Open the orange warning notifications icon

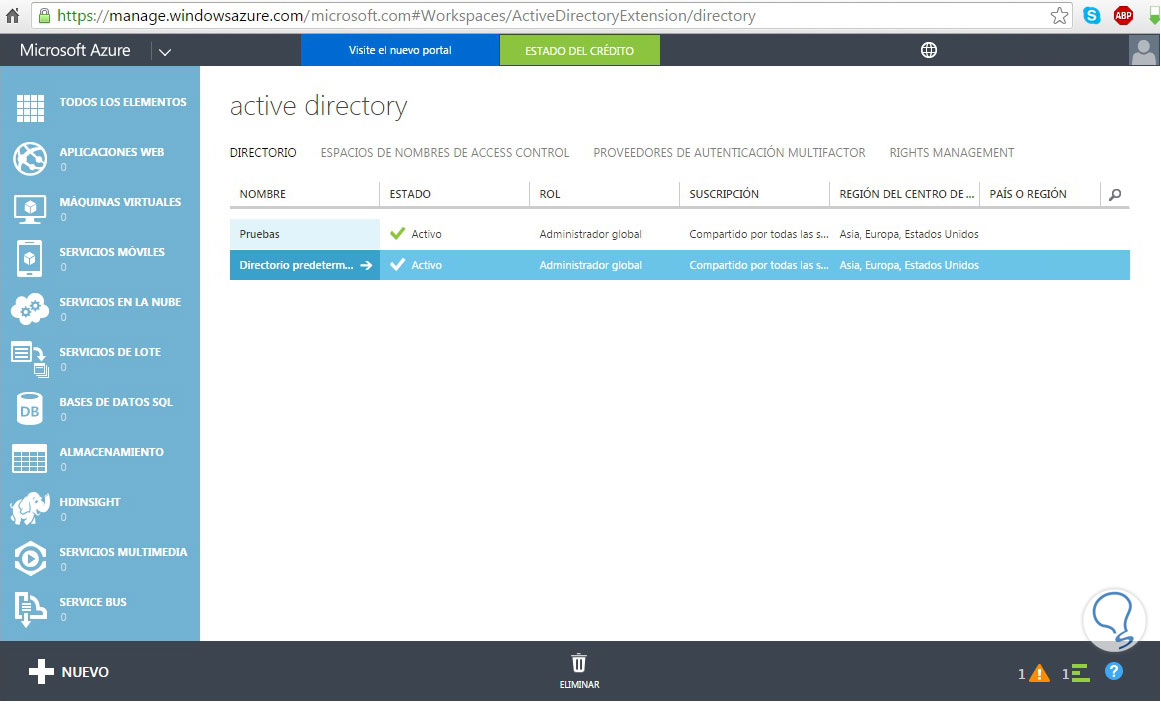1039,673
